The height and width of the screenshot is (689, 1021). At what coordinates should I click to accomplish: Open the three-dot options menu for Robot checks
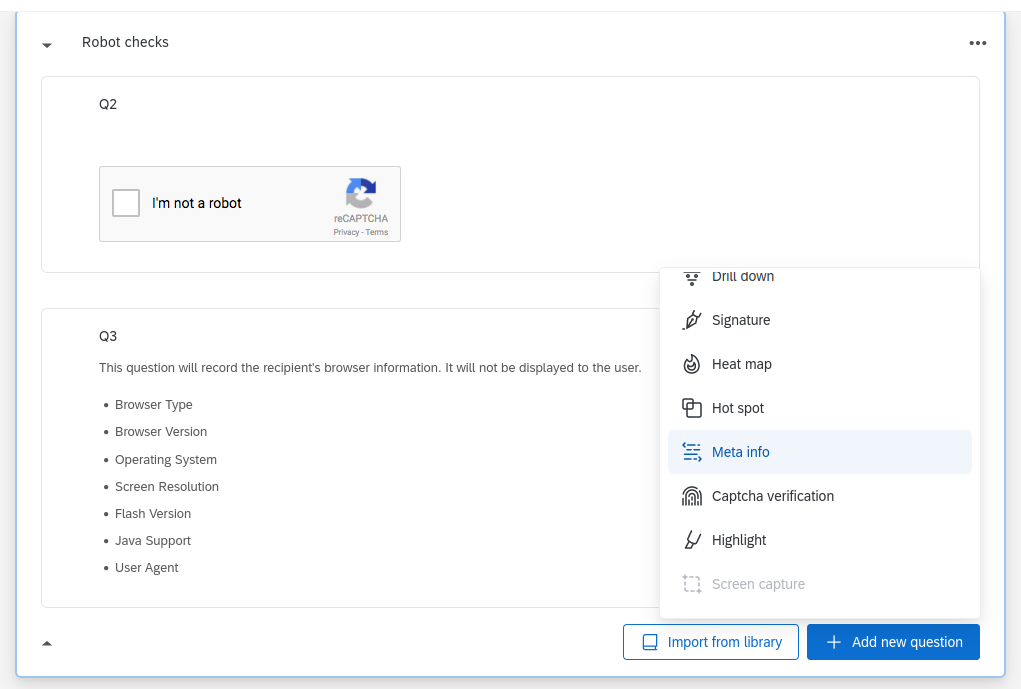(977, 43)
